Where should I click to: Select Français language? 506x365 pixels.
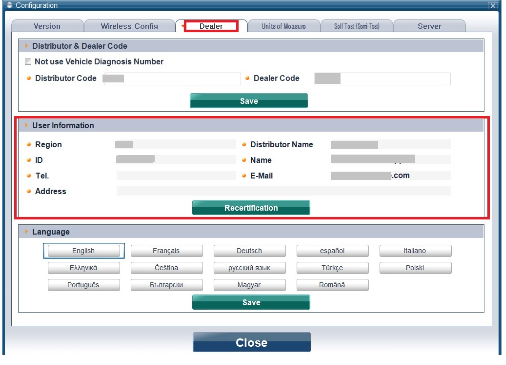point(166,251)
